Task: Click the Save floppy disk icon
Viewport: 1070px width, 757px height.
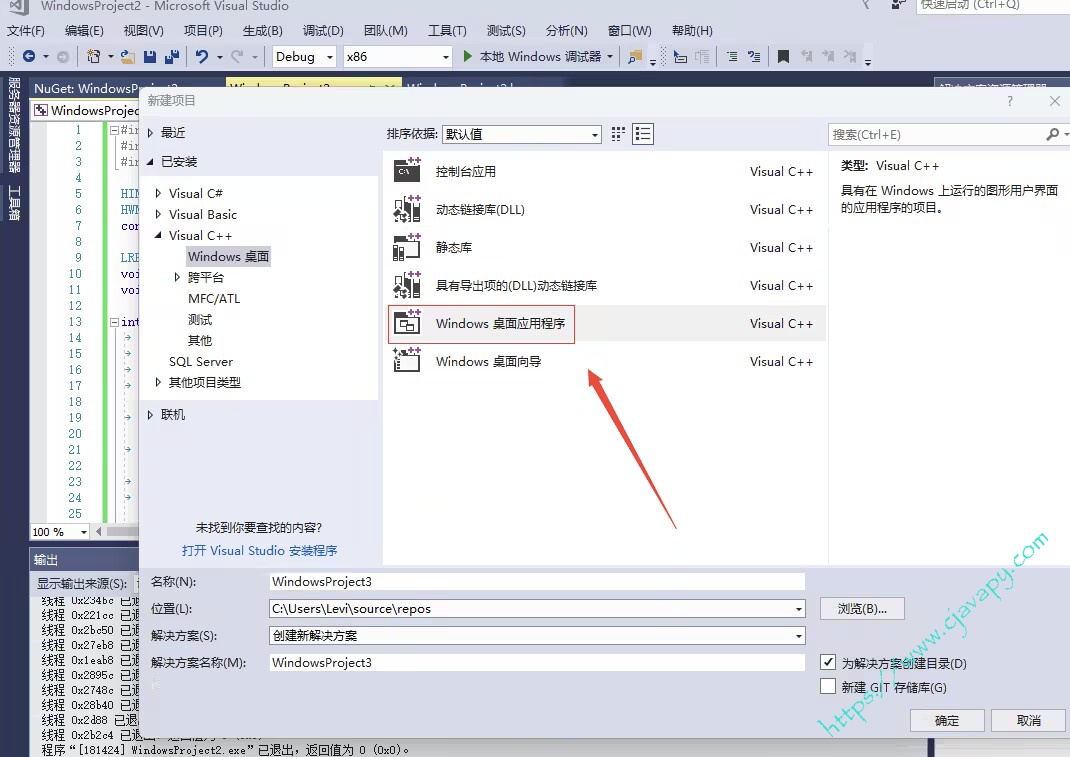Action: tap(150, 57)
